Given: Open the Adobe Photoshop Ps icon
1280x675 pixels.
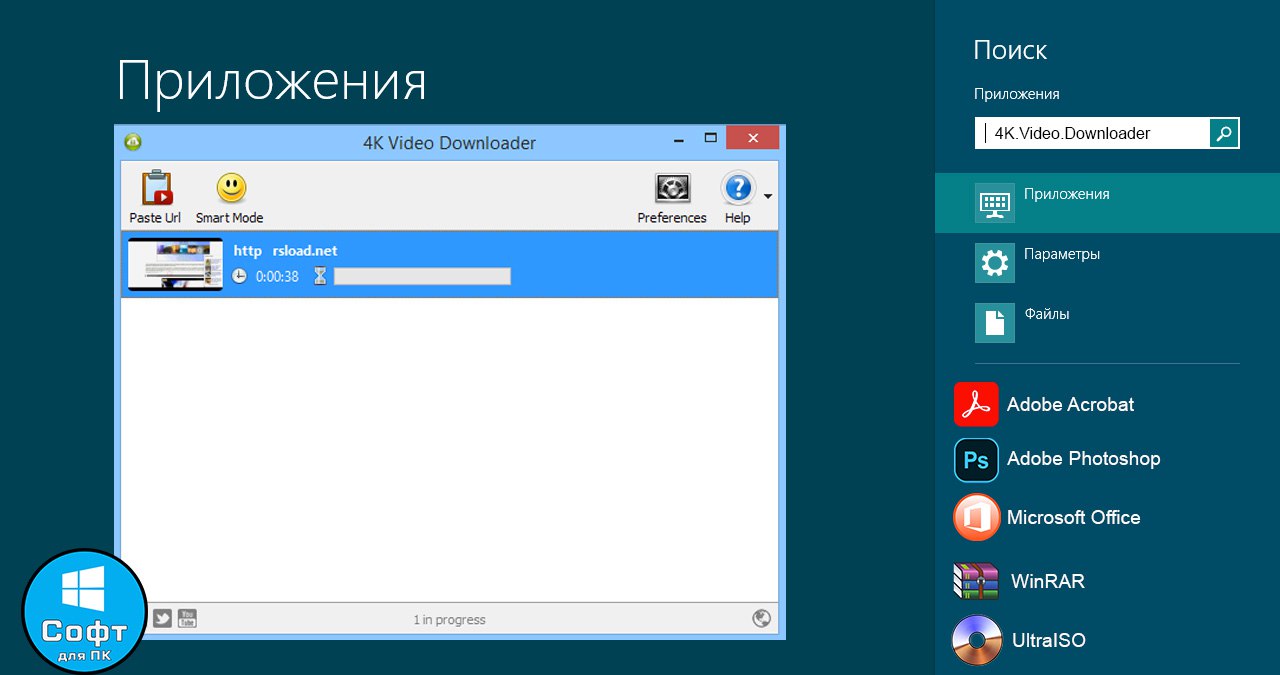Looking at the screenshot, I should pyautogui.click(x=976, y=460).
